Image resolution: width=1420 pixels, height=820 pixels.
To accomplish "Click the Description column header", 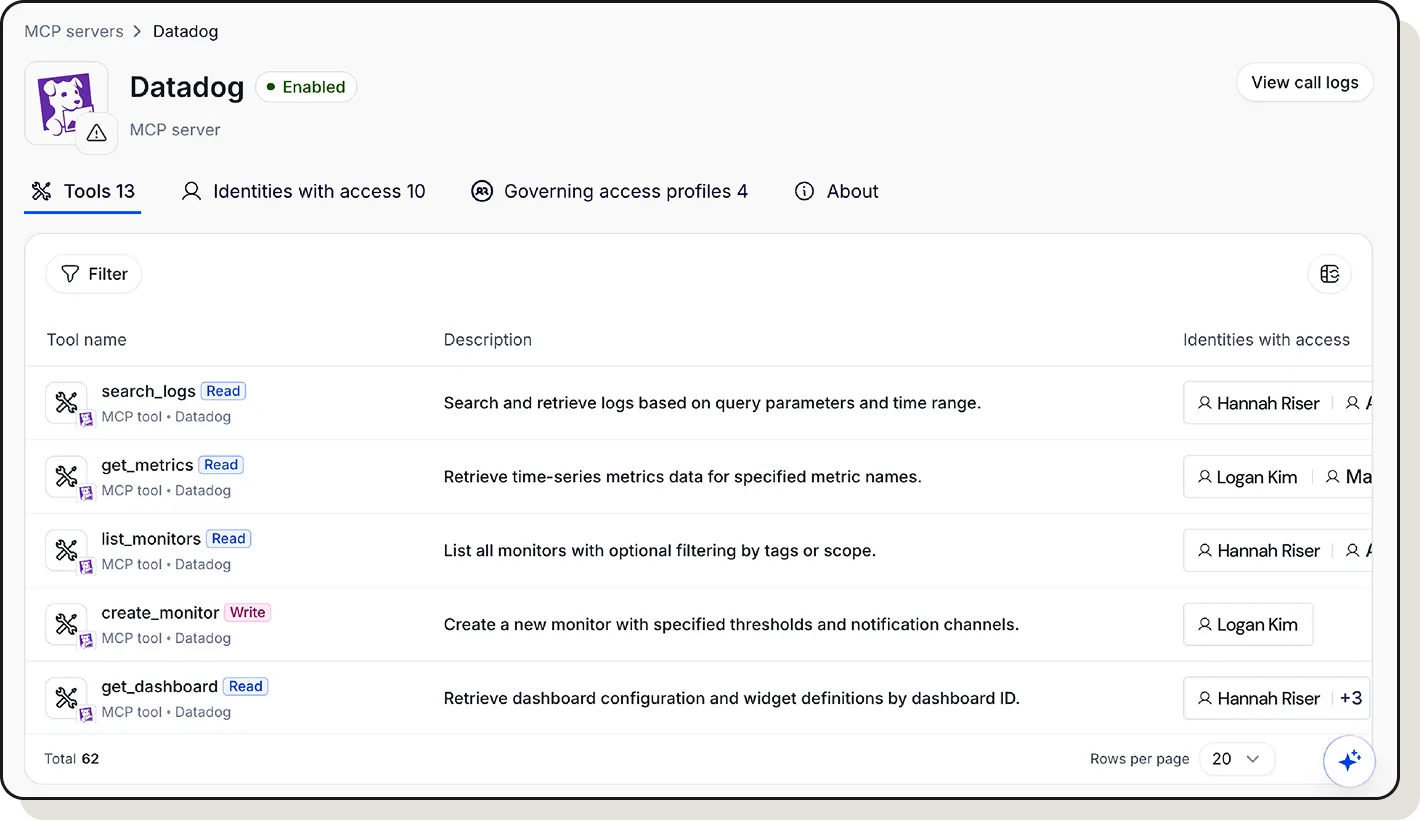I will (x=488, y=340).
